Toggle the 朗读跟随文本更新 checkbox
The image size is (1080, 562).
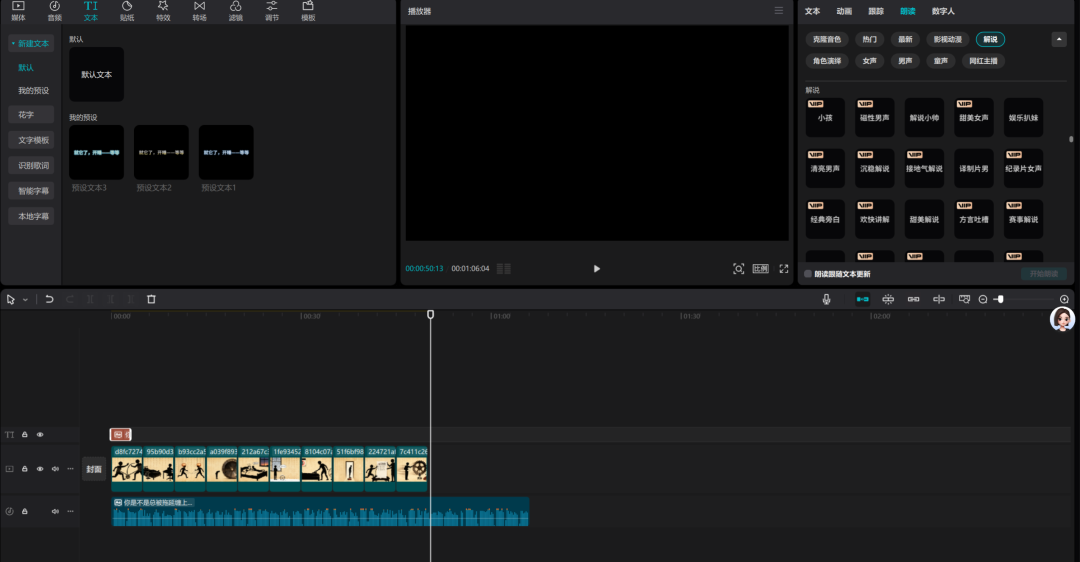(809, 274)
